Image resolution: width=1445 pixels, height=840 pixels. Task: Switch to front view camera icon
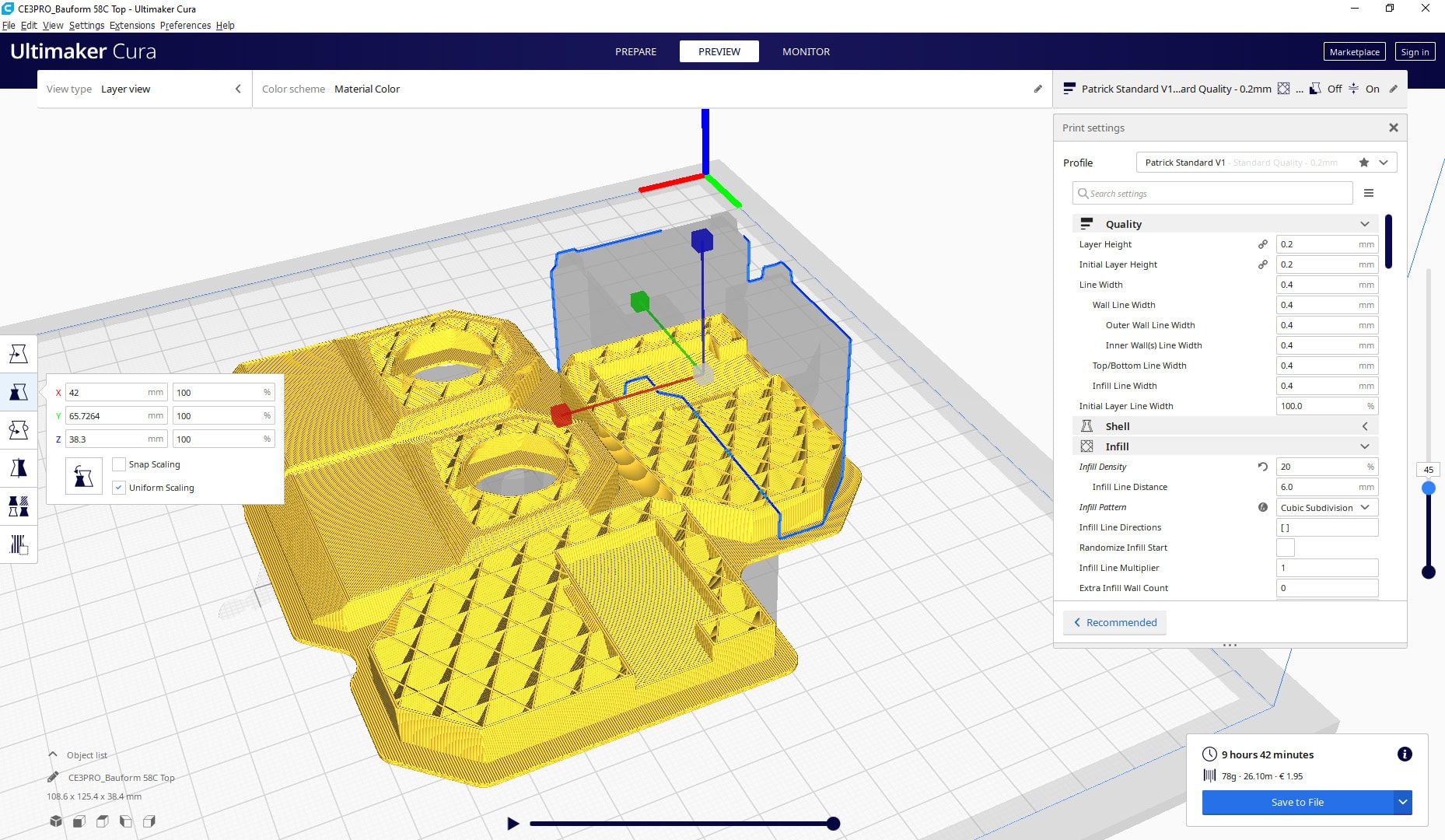point(79,821)
